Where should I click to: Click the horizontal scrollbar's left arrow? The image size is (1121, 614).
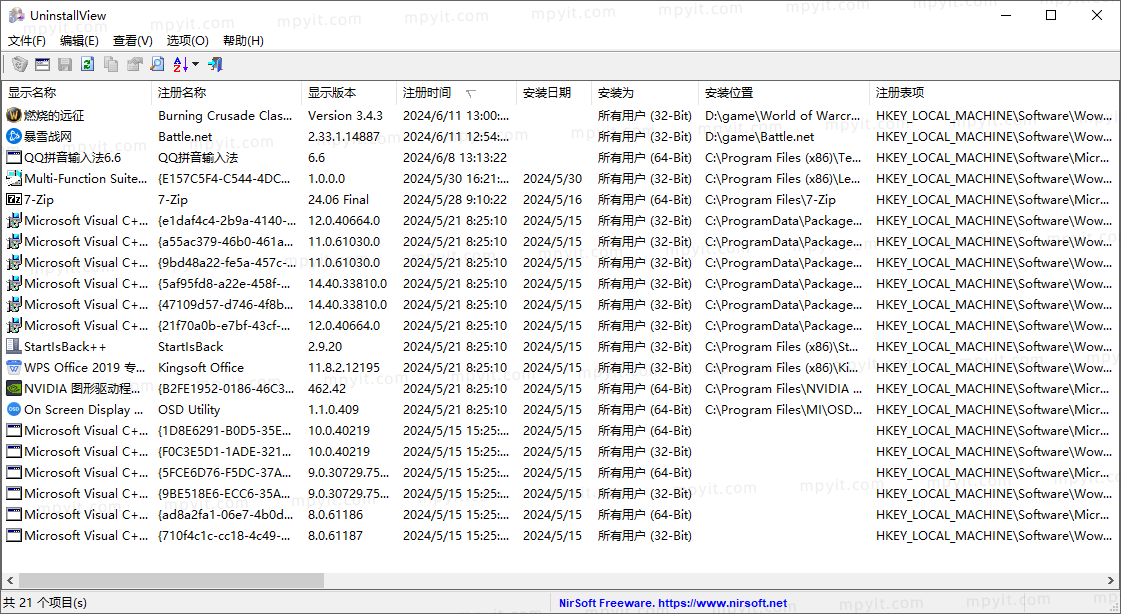coord(10,580)
